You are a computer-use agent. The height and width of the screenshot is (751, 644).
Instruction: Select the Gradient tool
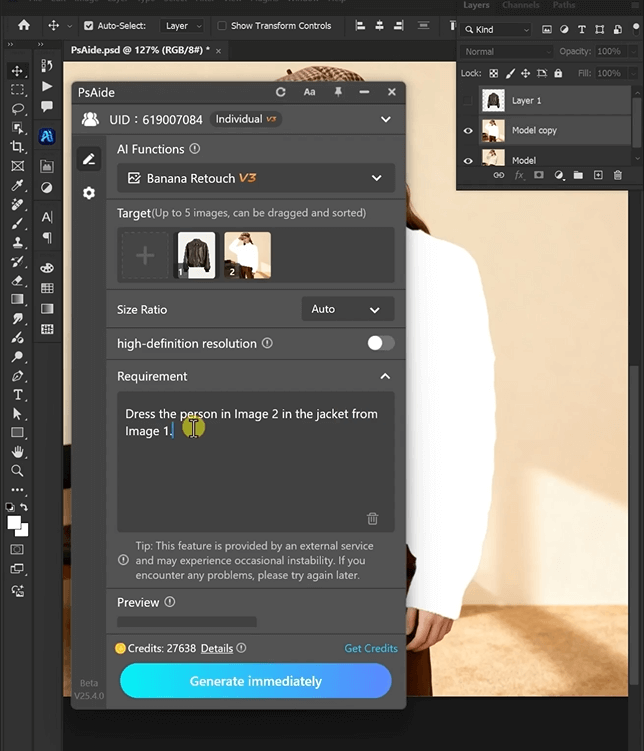pyautogui.click(x=17, y=299)
